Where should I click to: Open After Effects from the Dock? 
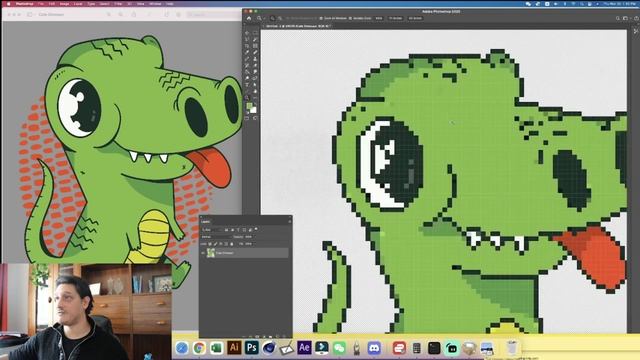click(x=304, y=348)
